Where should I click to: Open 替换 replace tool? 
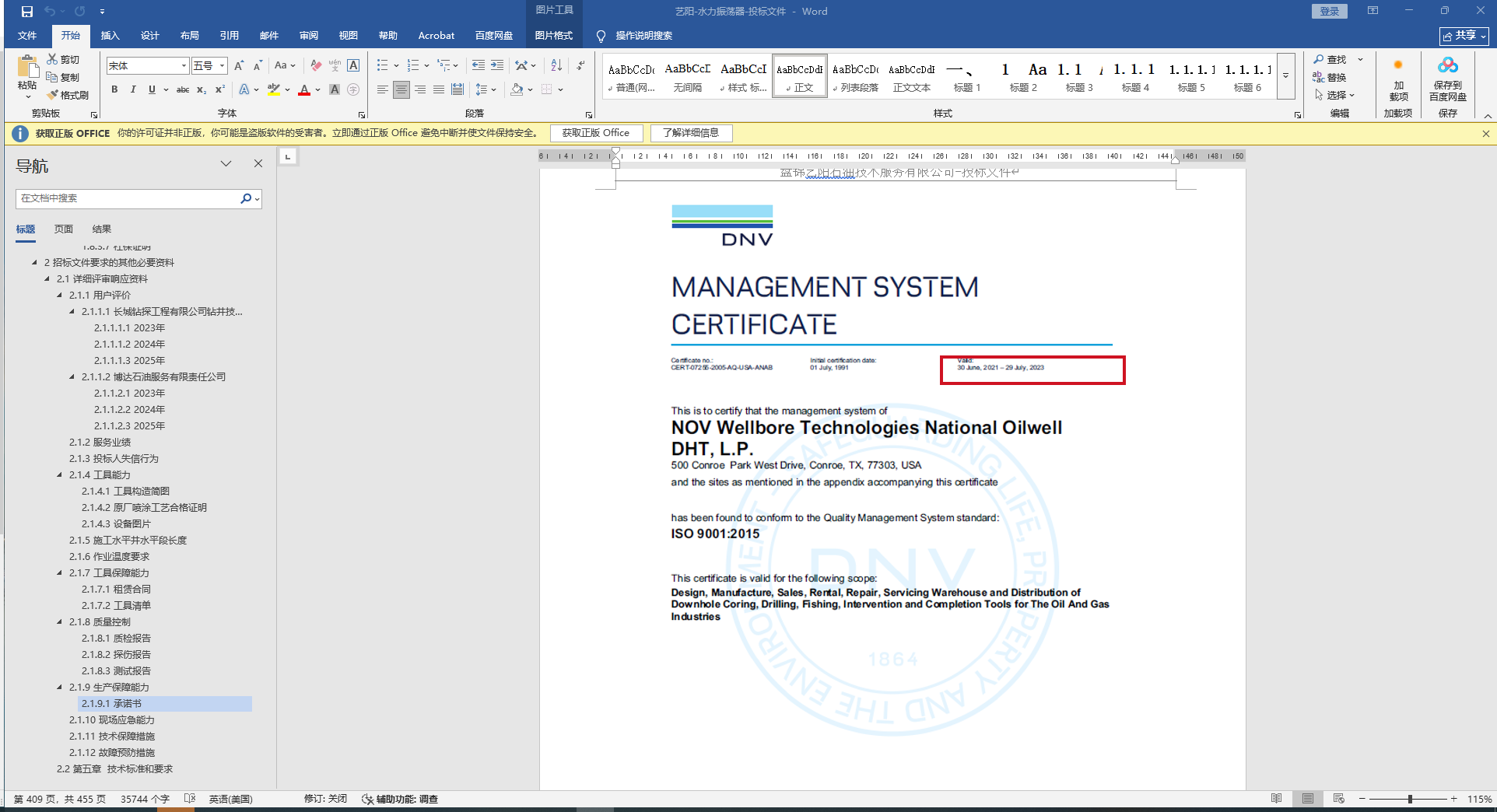[1330, 77]
